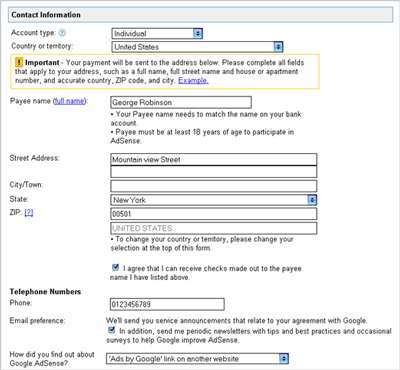Click the ZIP code field

213,214
